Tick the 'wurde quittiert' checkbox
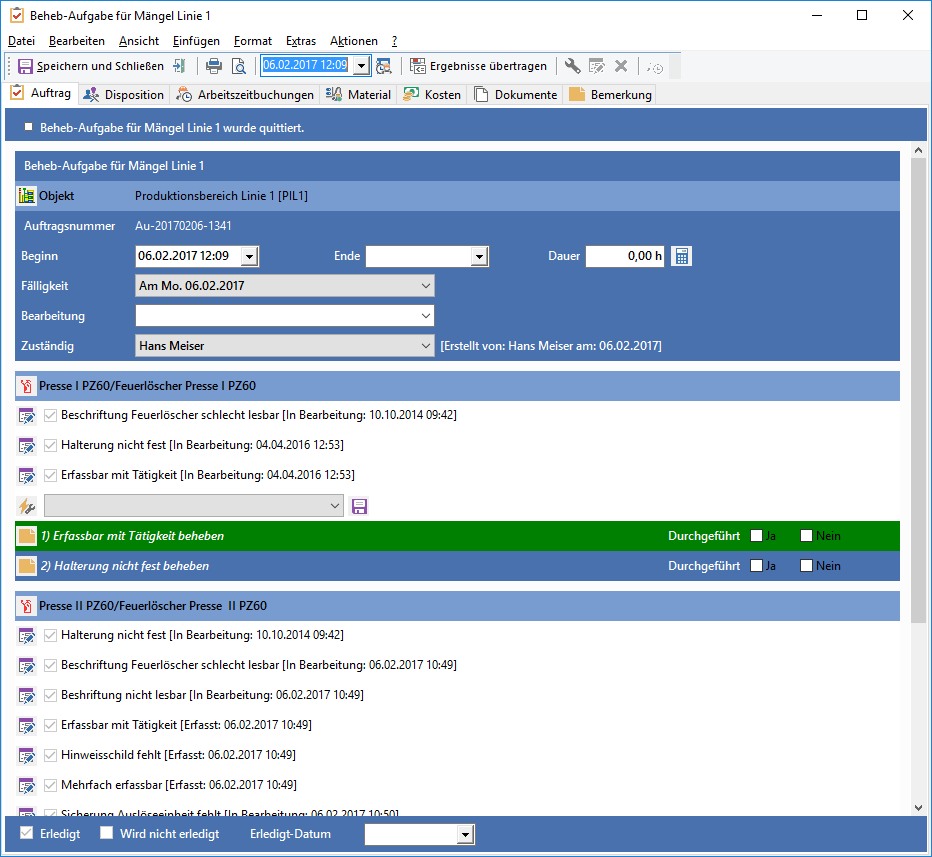The height and width of the screenshot is (857, 932). click(x=29, y=127)
